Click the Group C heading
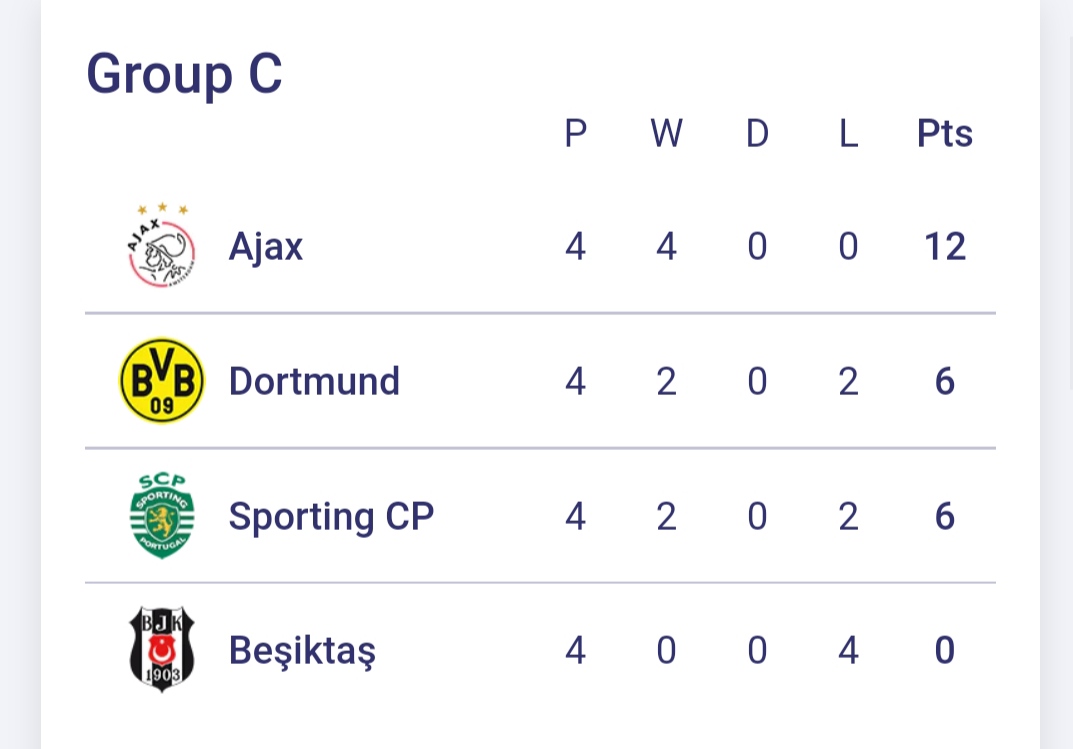Image resolution: width=1073 pixels, height=749 pixels. [x=184, y=74]
